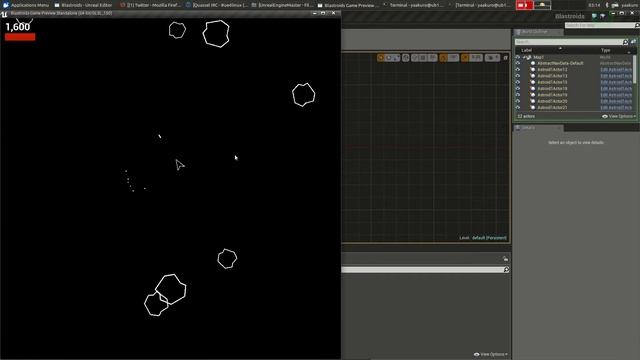Toggle world coordinate system globe icon
The height and width of the screenshot is (360, 640).
(406, 58)
